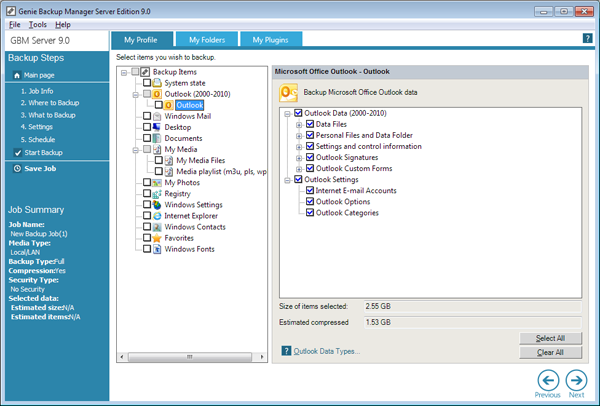Open the Help menu
The height and width of the screenshot is (406, 600).
point(63,25)
